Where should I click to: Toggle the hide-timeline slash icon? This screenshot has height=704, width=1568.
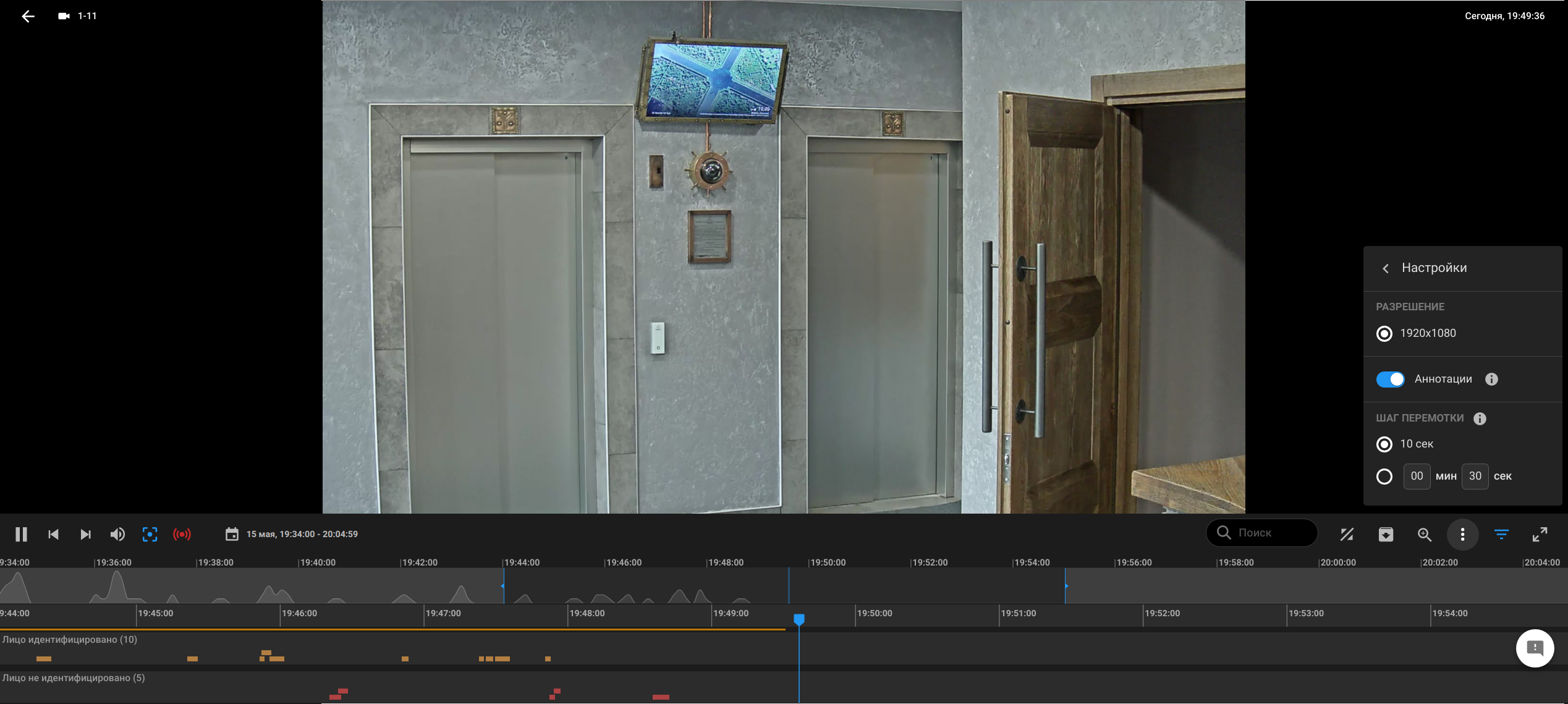point(1347,535)
